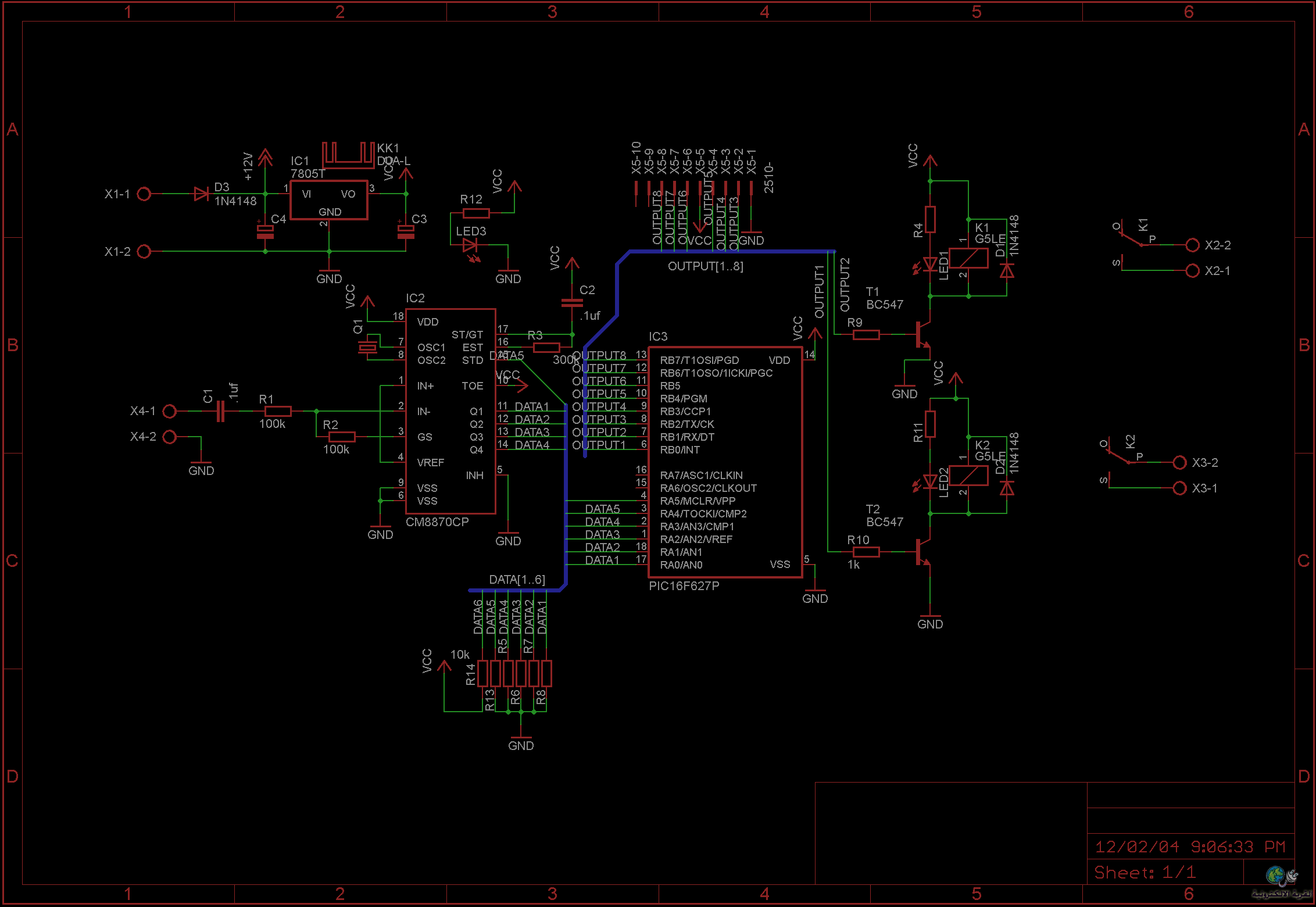The image size is (1316, 907).
Task: Click the 2510- connector value label
Action: tap(768, 178)
